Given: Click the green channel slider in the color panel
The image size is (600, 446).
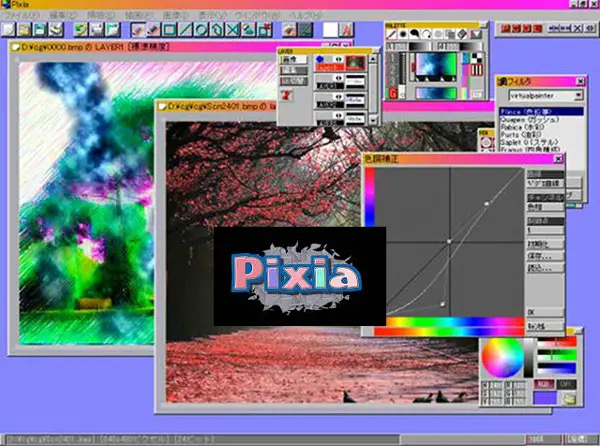Looking at the screenshot, I should click(557, 355).
